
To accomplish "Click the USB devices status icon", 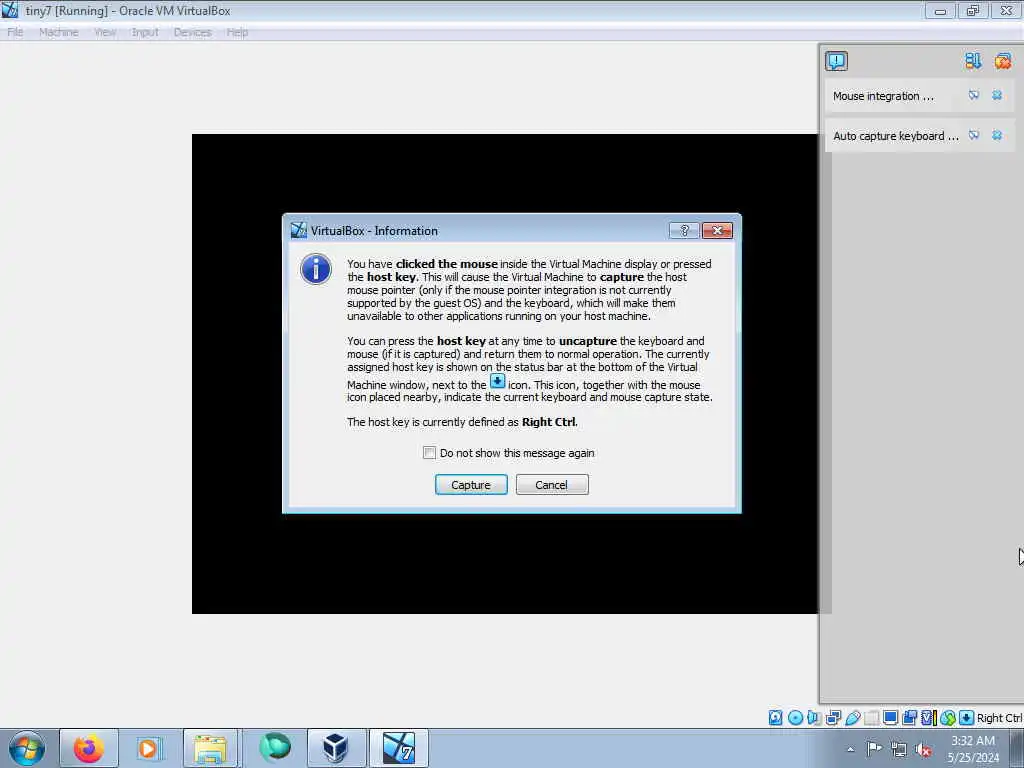I will click(852, 718).
